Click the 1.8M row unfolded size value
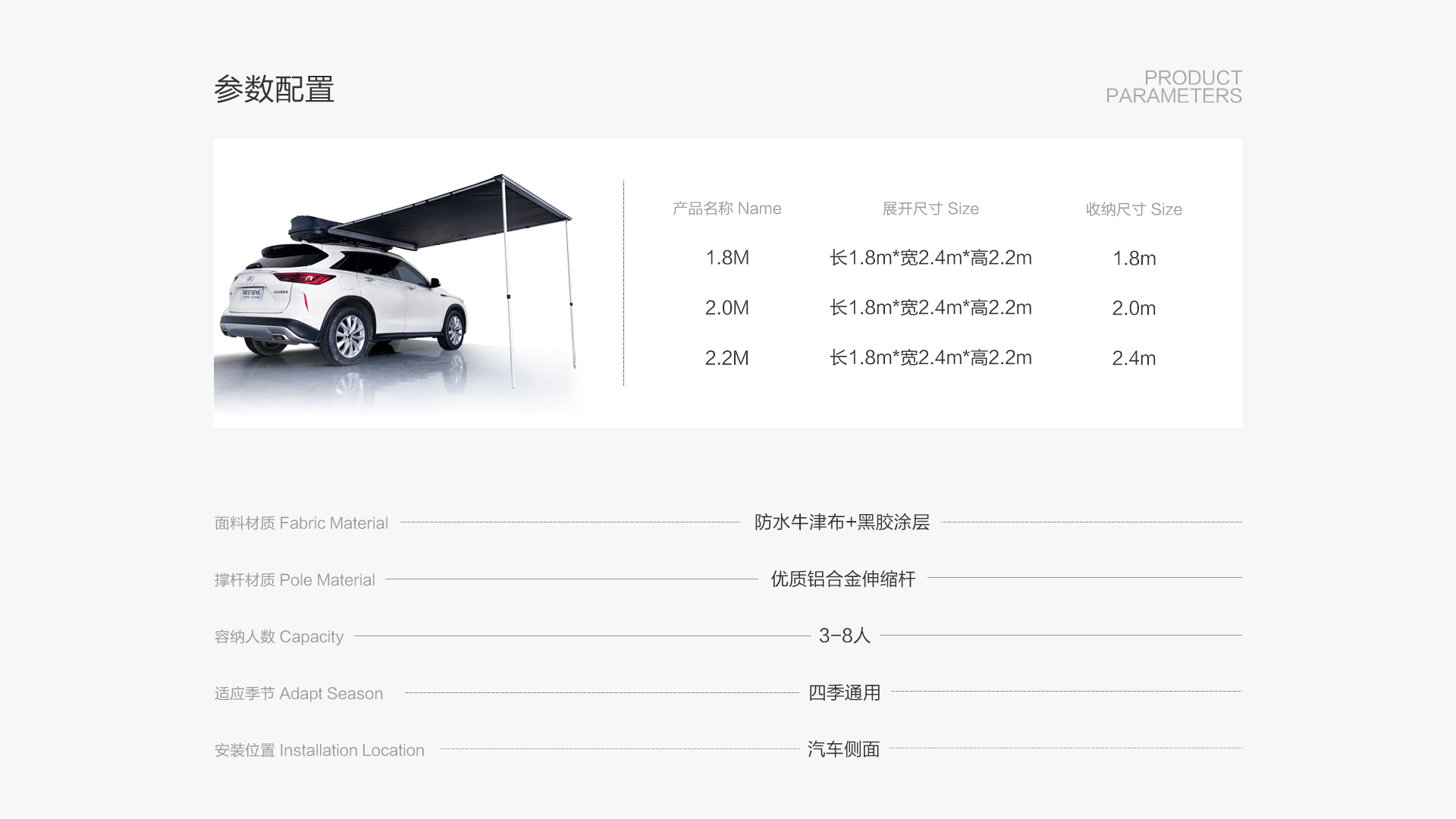The image size is (1456, 819). click(x=930, y=258)
